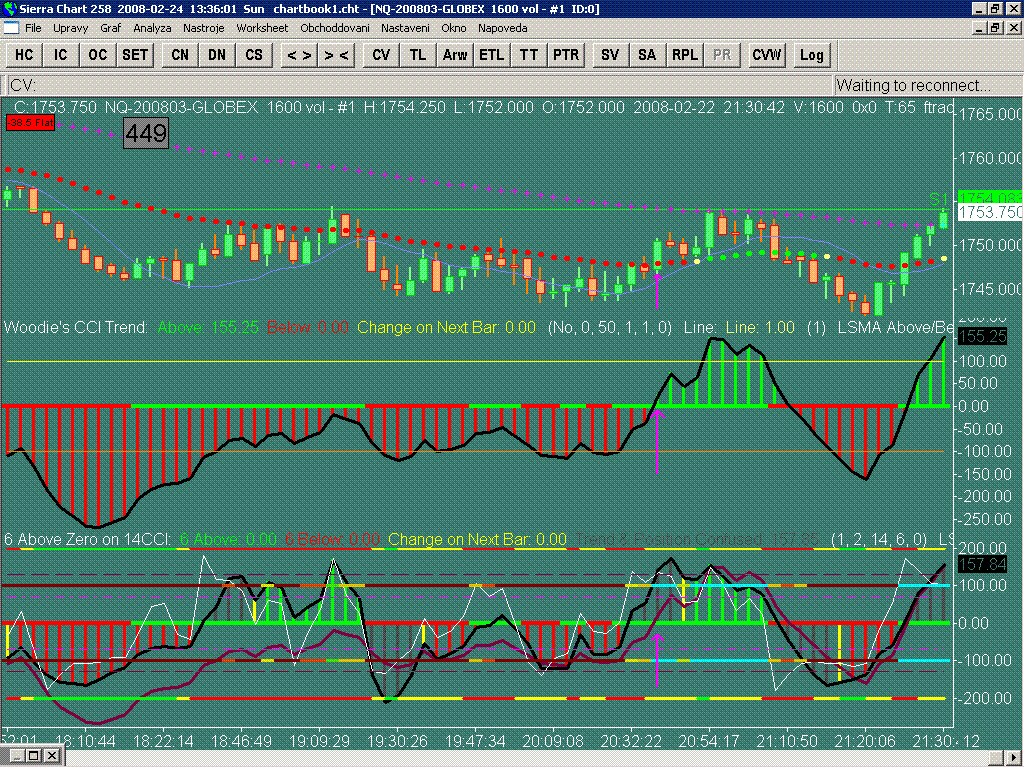Select the Arw arrow drawing tool
Viewport: 1024px width, 768px height.
455,55
